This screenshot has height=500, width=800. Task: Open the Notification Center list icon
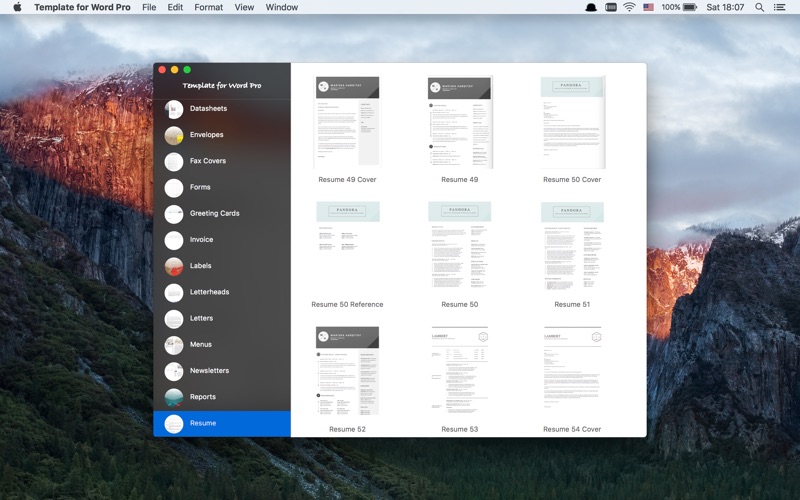pos(780,7)
